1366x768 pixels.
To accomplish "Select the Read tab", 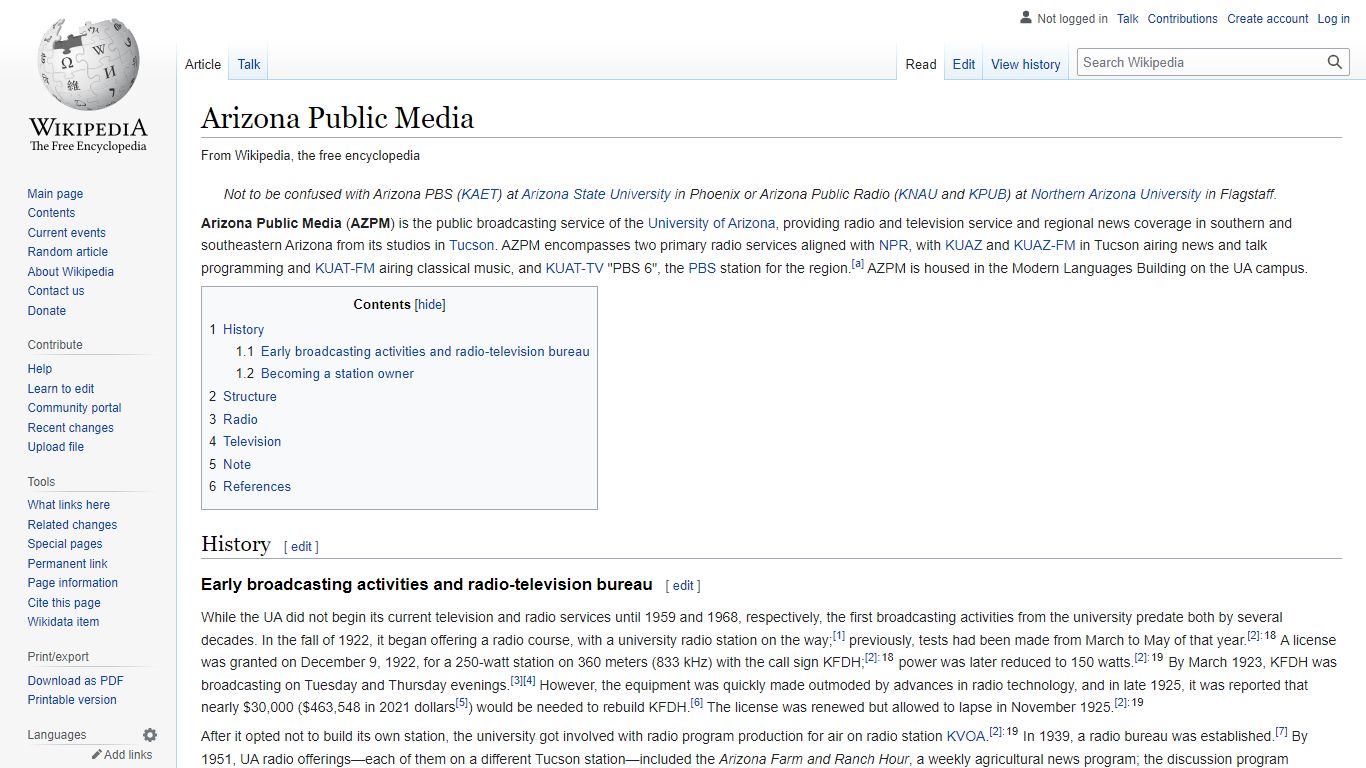I will (921, 64).
